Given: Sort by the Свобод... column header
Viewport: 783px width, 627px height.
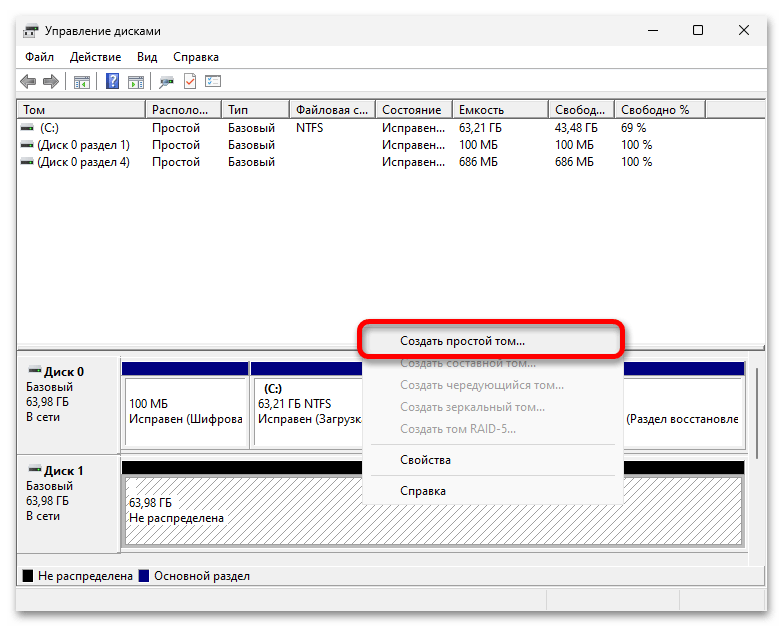Looking at the screenshot, I should coord(581,110).
